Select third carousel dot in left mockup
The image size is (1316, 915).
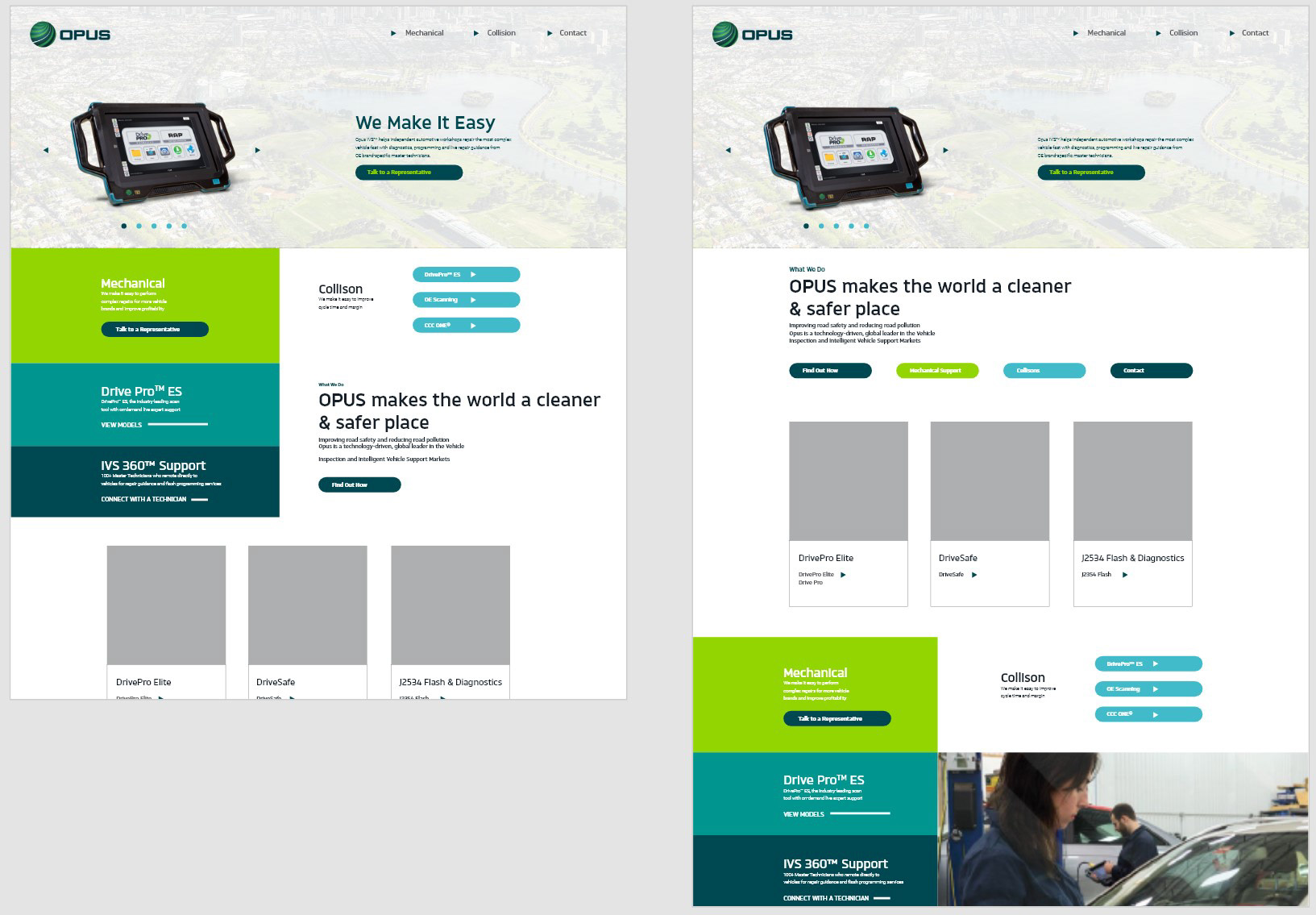(x=154, y=226)
